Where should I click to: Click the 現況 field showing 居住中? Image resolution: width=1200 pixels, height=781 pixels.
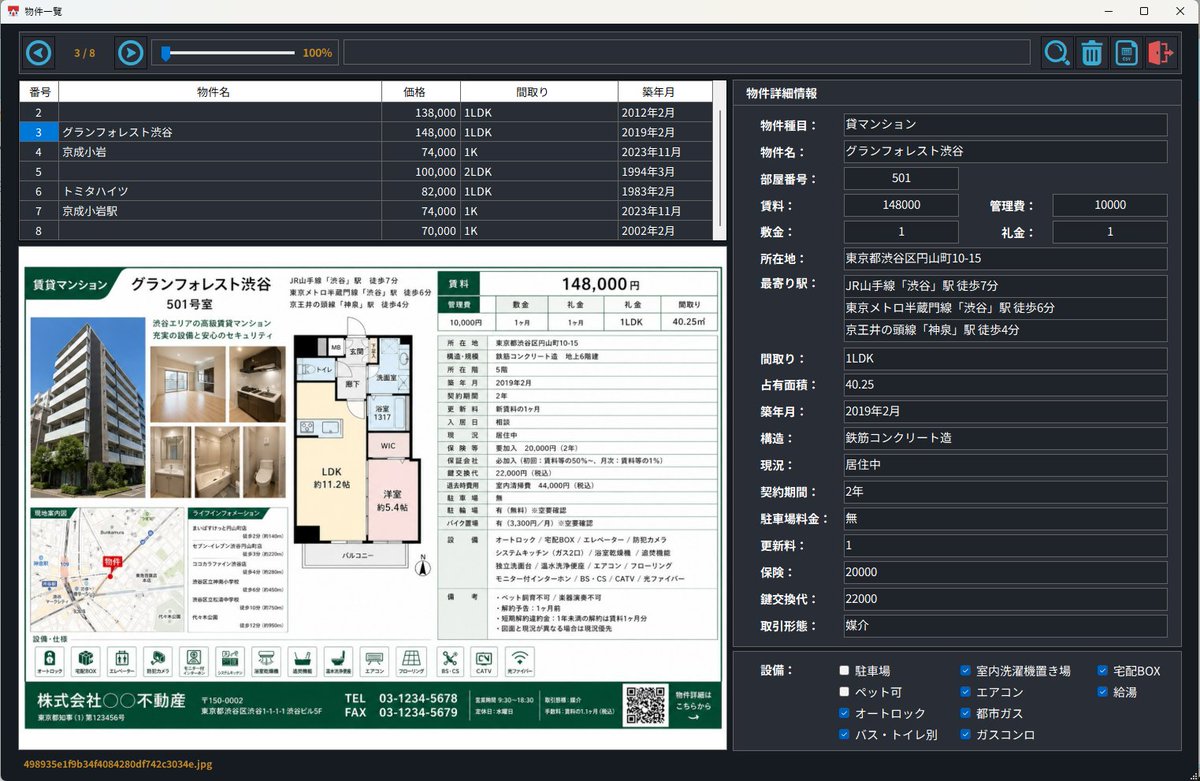point(1005,465)
